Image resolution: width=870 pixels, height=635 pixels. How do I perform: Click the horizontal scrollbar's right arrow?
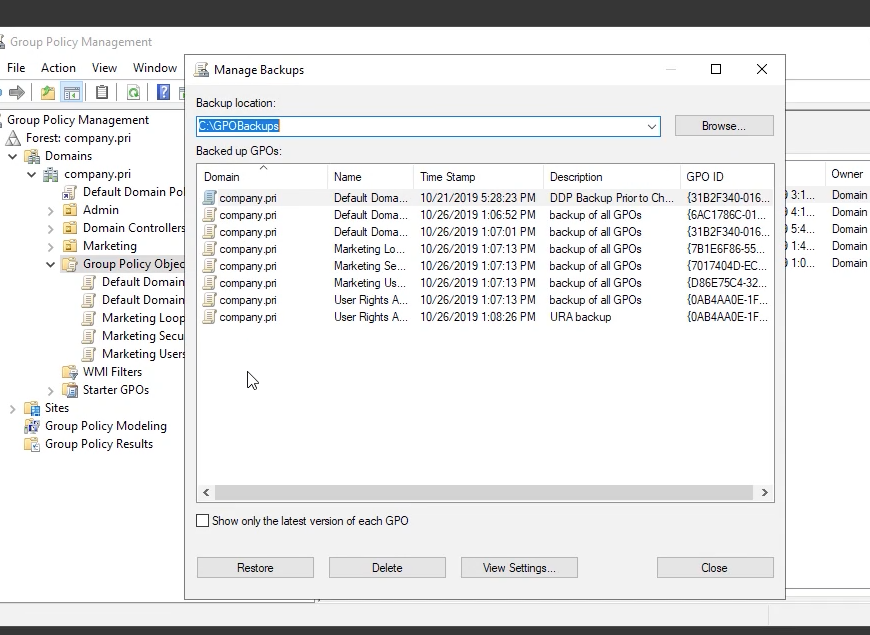click(x=764, y=493)
